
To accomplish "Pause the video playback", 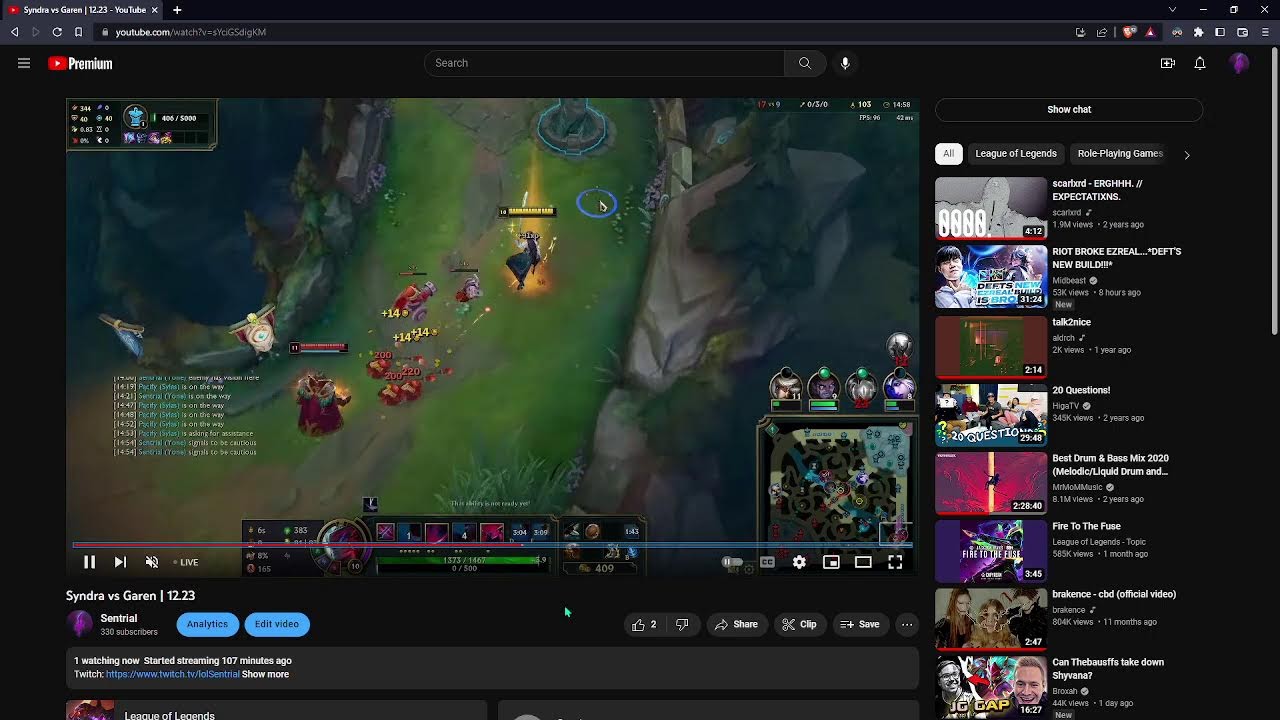I will click(x=89, y=562).
